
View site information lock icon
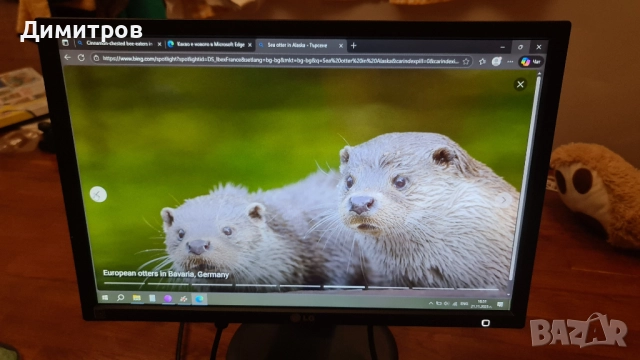pyautogui.click(x=96, y=58)
